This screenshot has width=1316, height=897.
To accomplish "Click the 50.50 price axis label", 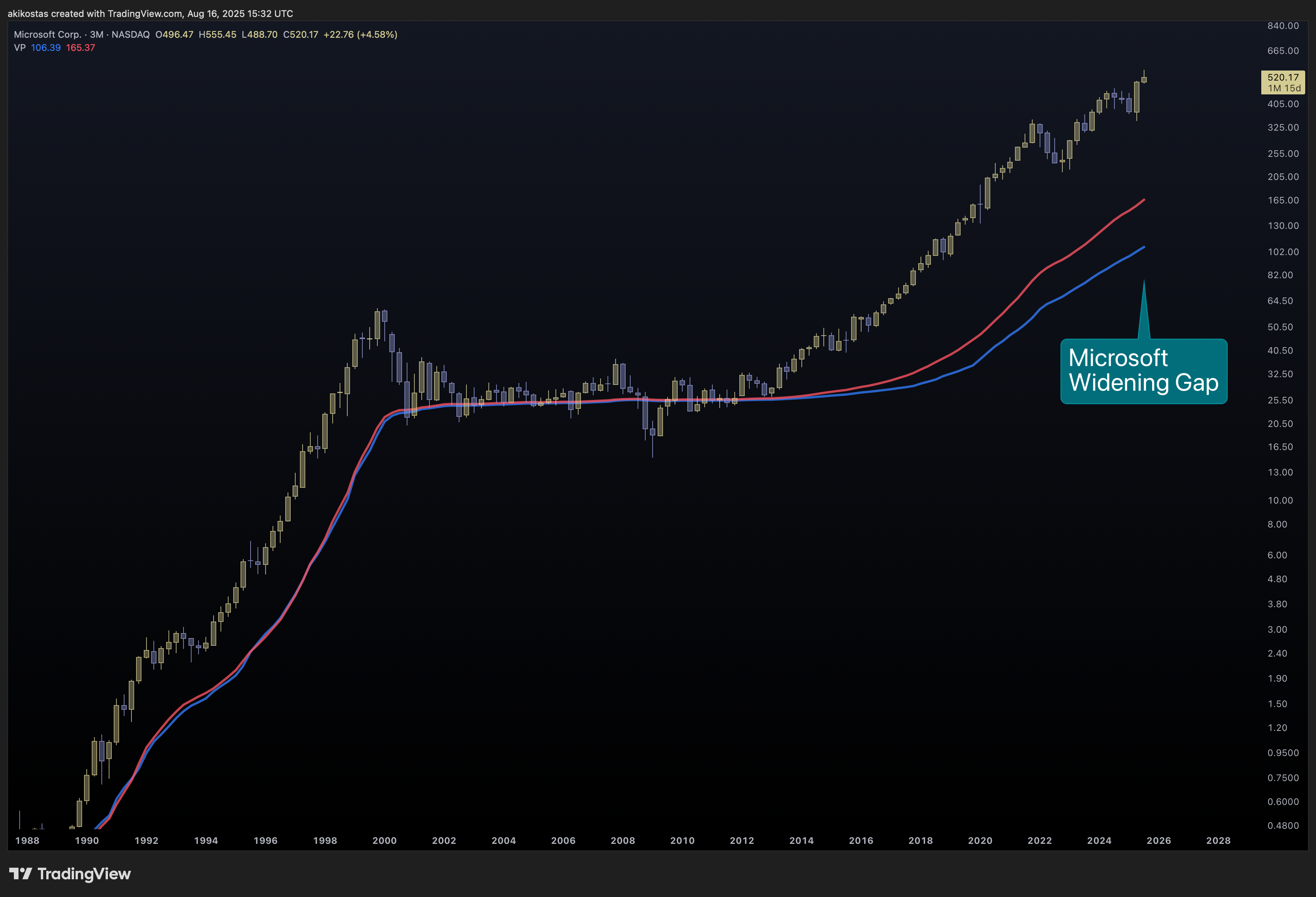I will pyautogui.click(x=1280, y=327).
